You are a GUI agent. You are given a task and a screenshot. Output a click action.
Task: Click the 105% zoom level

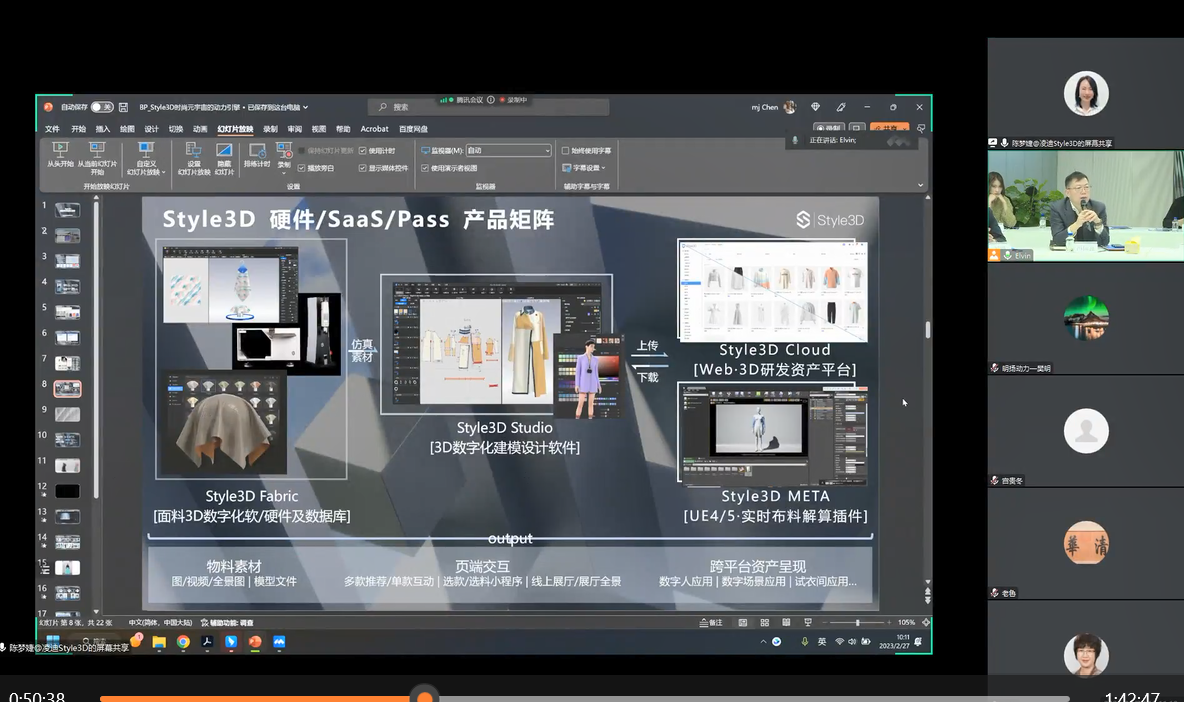tap(906, 623)
